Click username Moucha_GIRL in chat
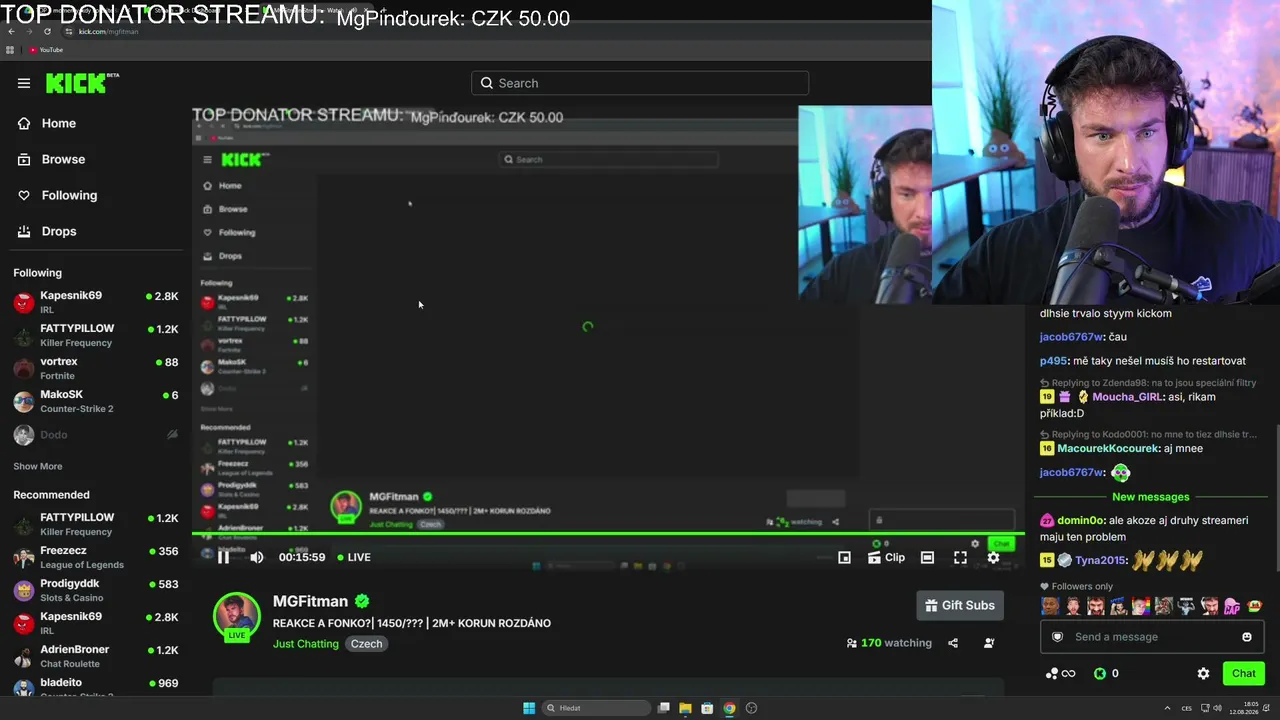 click(x=1127, y=397)
